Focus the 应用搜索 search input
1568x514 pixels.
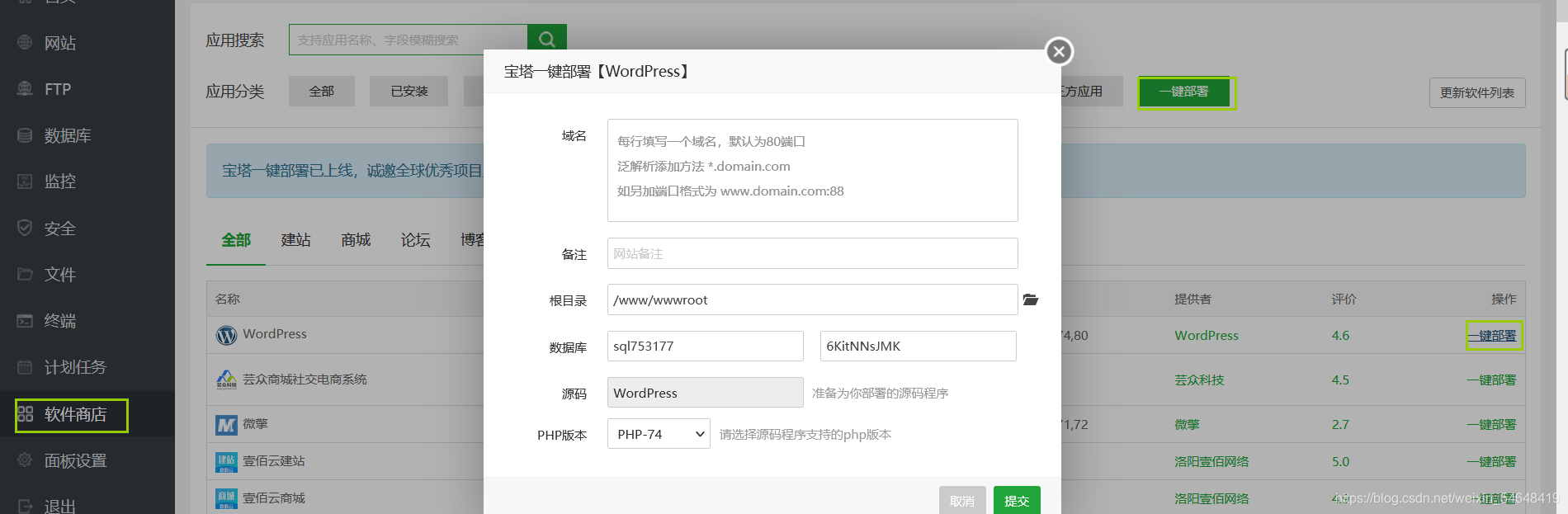click(x=409, y=40)
